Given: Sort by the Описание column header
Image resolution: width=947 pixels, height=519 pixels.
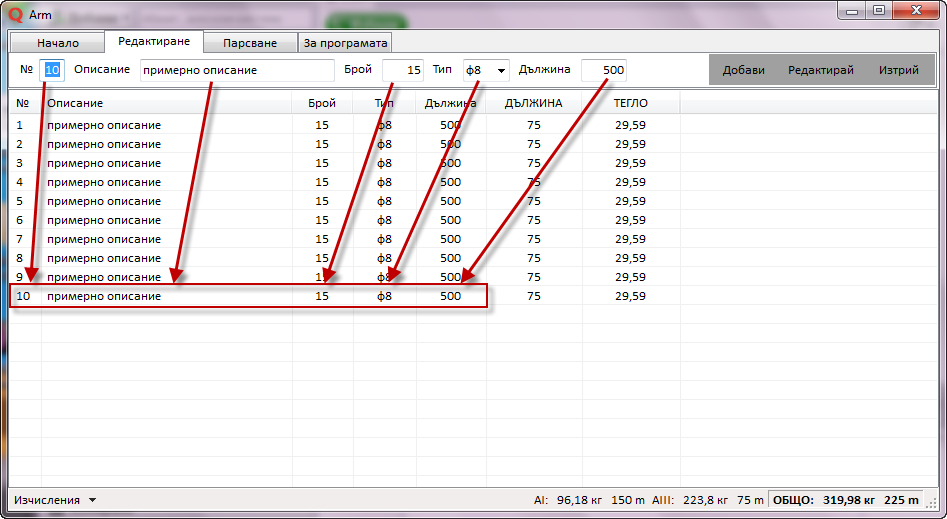Looking at the screenshot, I should click(x=75, y=103).
